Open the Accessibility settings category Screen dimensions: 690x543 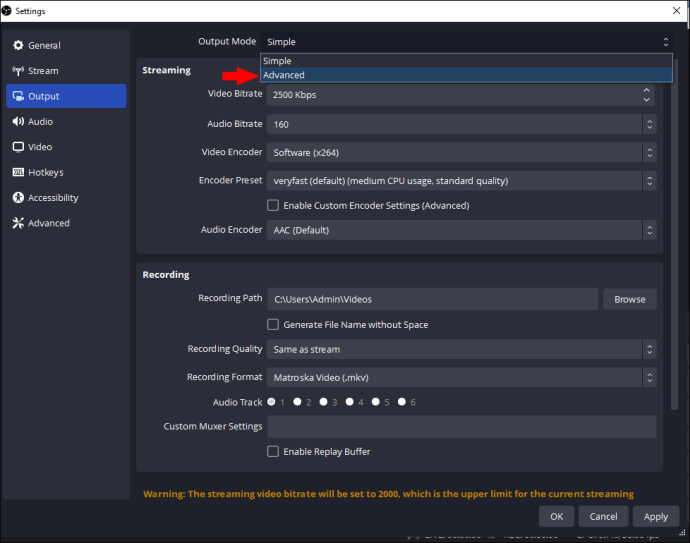tap(66, 198)
